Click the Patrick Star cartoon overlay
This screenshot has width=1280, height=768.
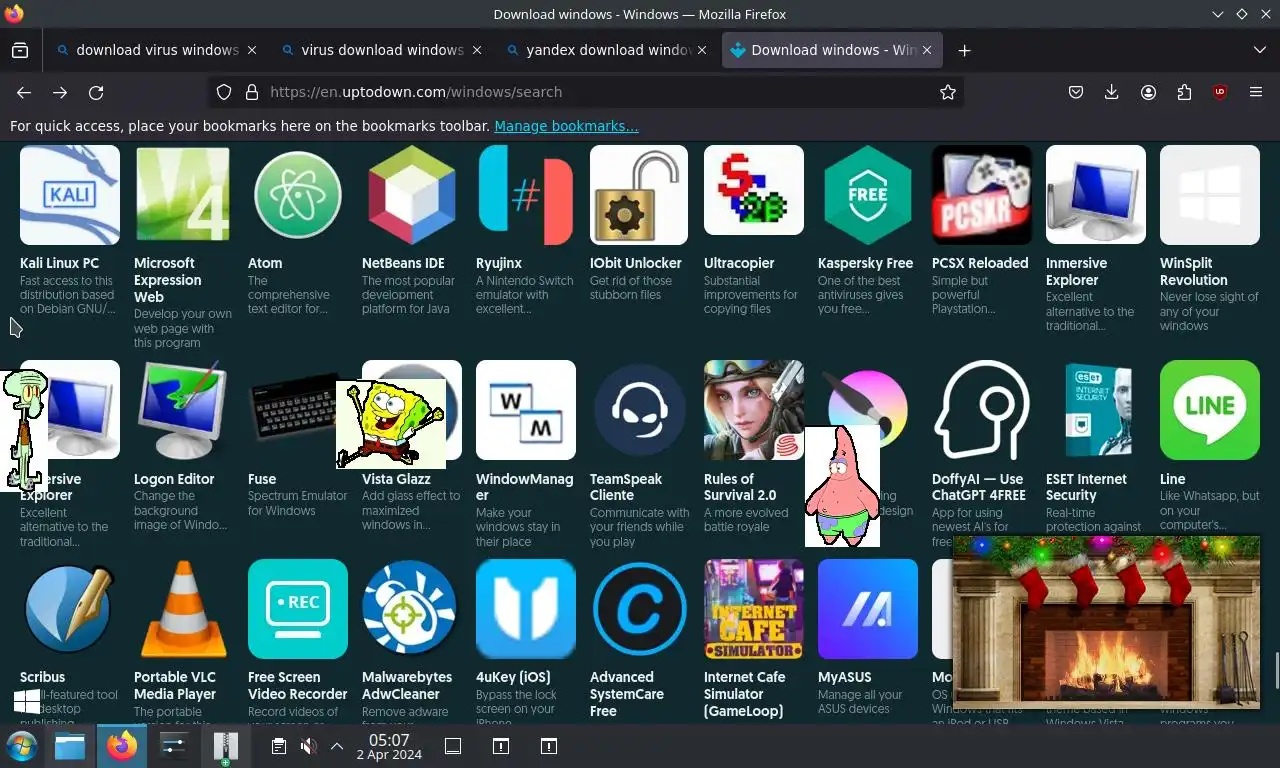842,486
